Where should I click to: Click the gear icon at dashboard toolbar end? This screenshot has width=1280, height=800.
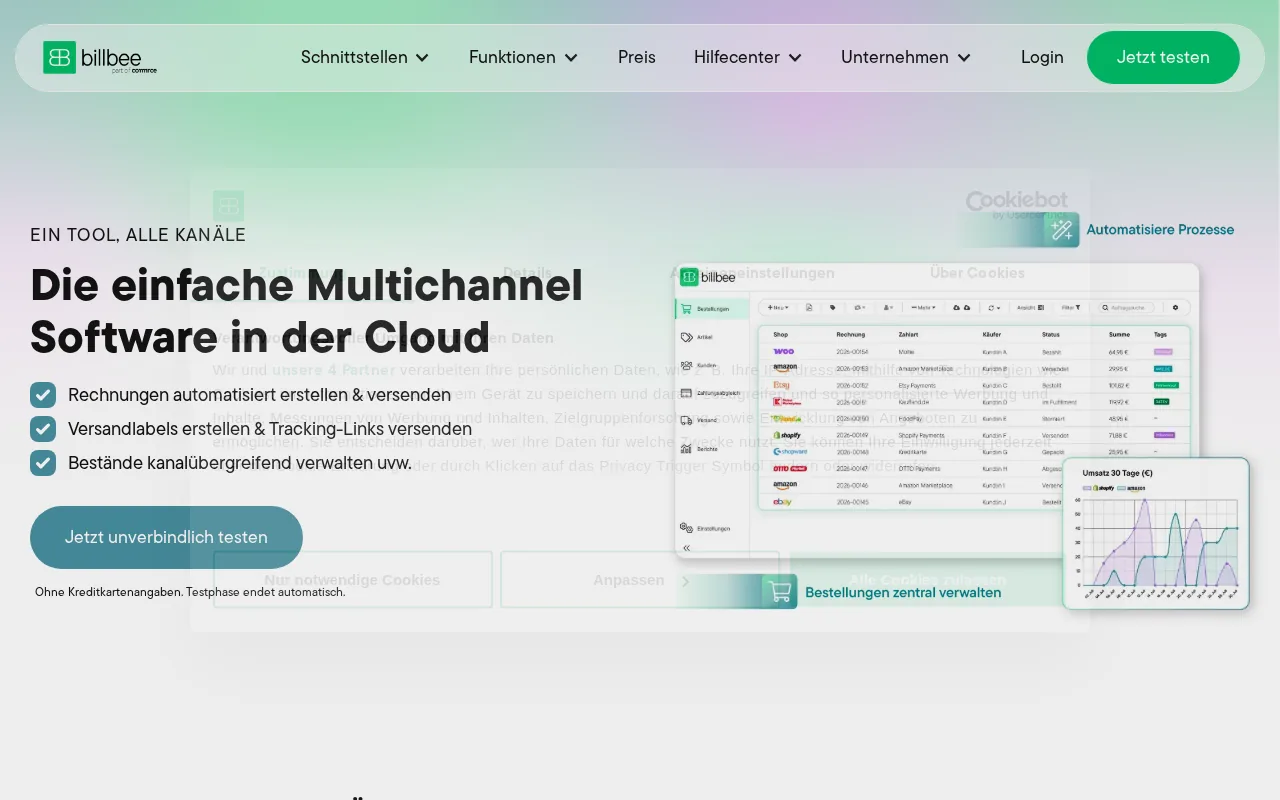(1175, 308)
